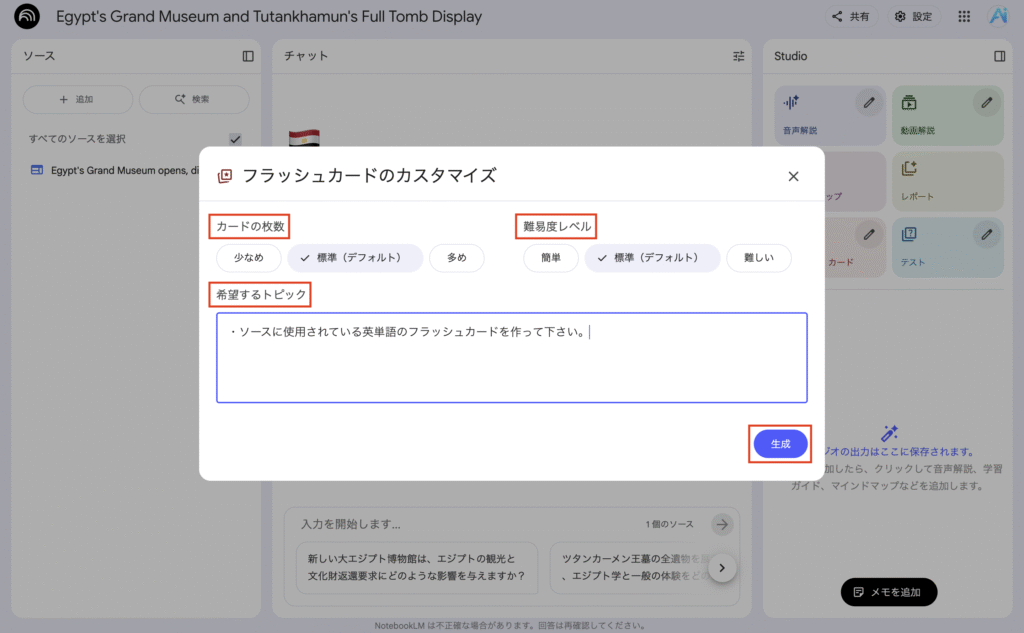
Task: Show next suggested questions with arrow
Action: tap(722, 568)
